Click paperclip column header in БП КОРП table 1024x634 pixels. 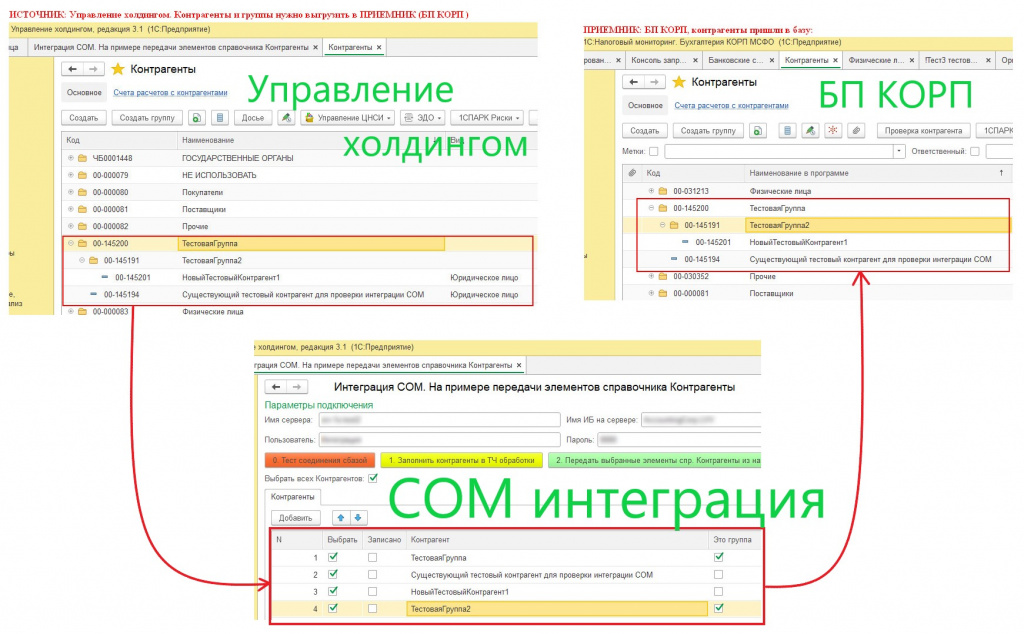pyautogui.click(x=632, y=173)
